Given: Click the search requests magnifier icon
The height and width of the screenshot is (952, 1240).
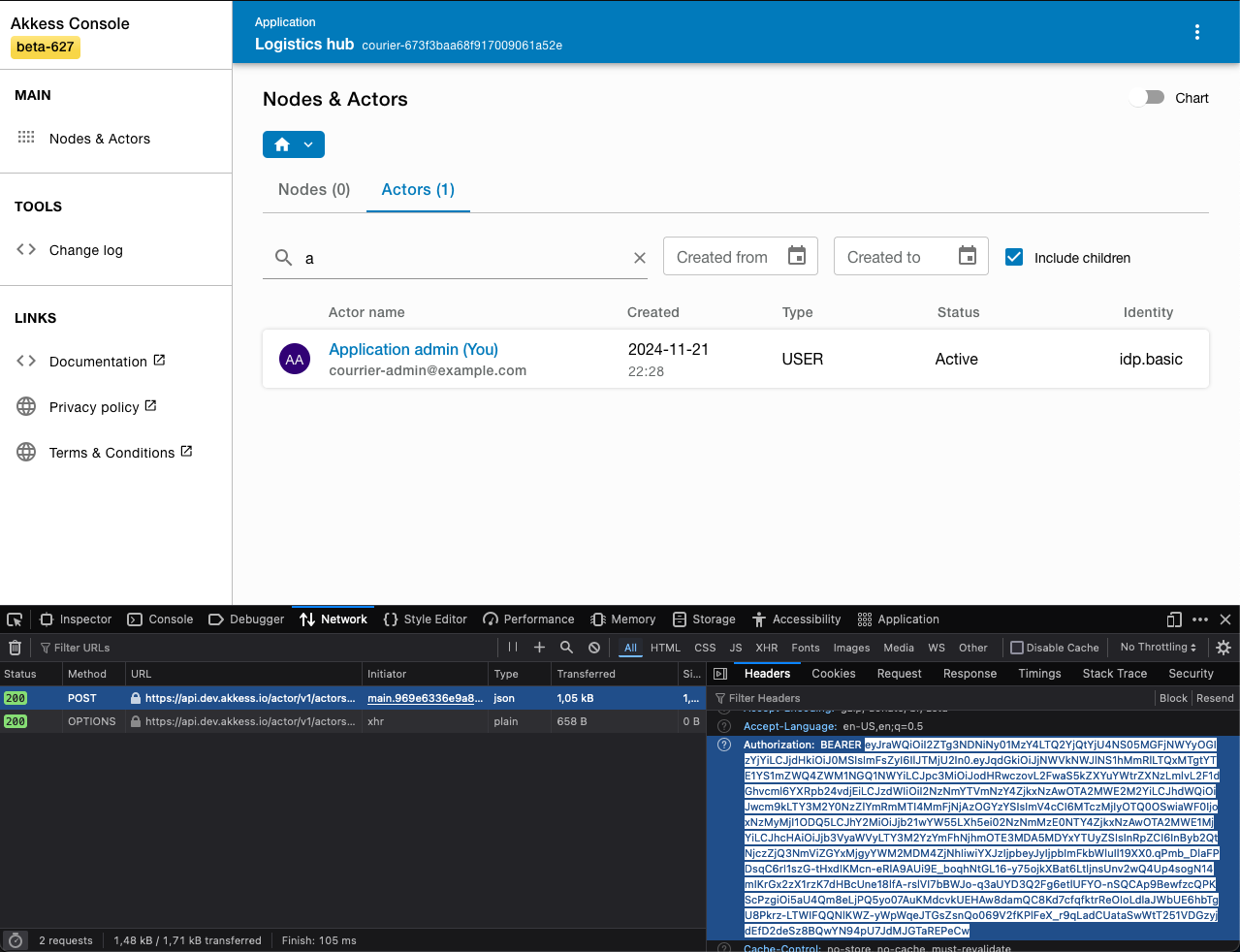Looking at the screenshot, I should [x=566, y=648].
